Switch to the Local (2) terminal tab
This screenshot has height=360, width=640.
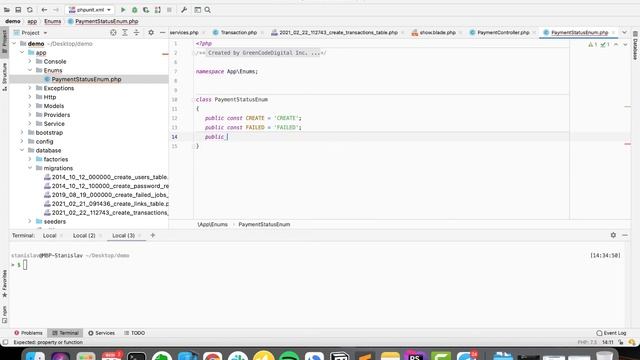coord(84,236)
